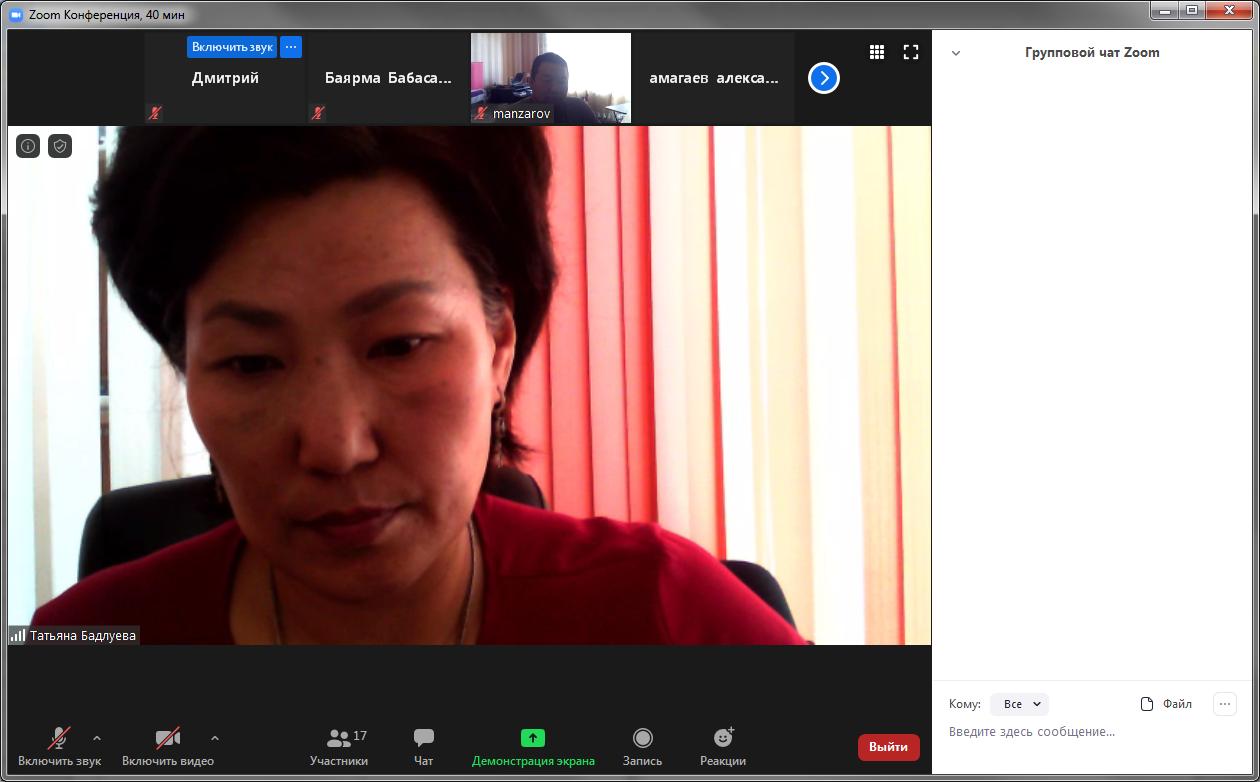Toggle microphone with Включить звук

click(x=59, y=747)
